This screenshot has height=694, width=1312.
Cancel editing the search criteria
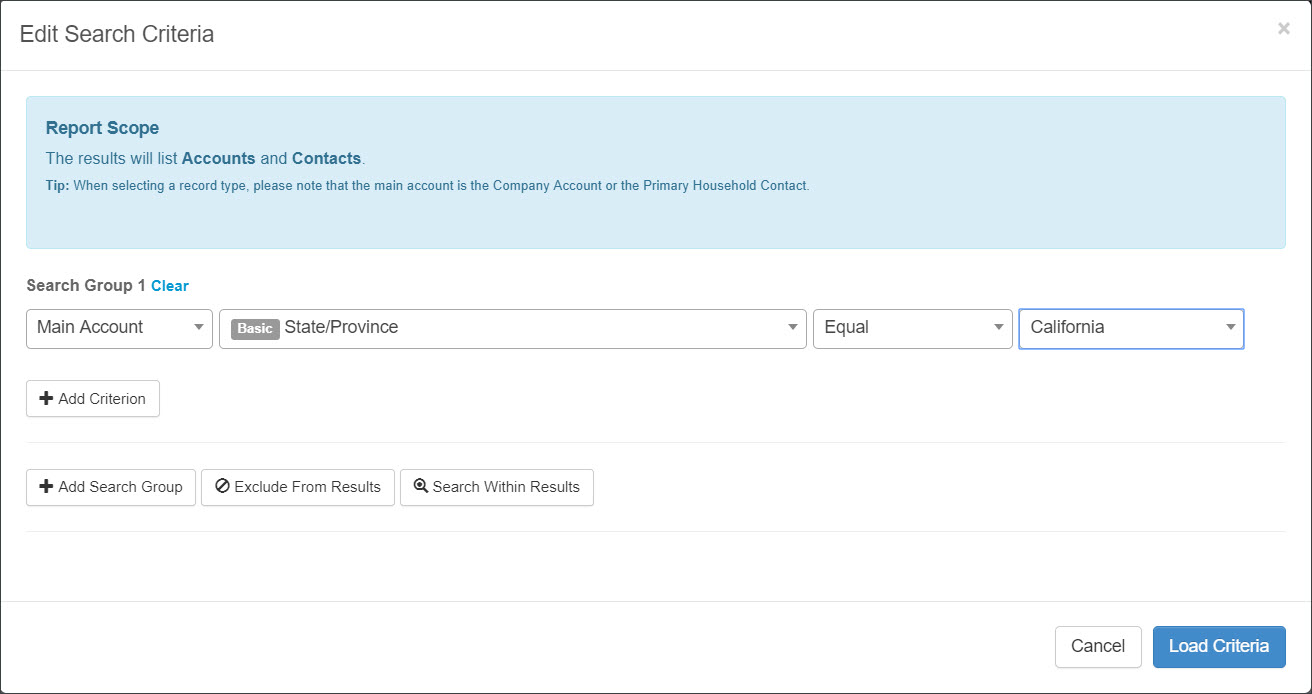[x=1098, y=646]
